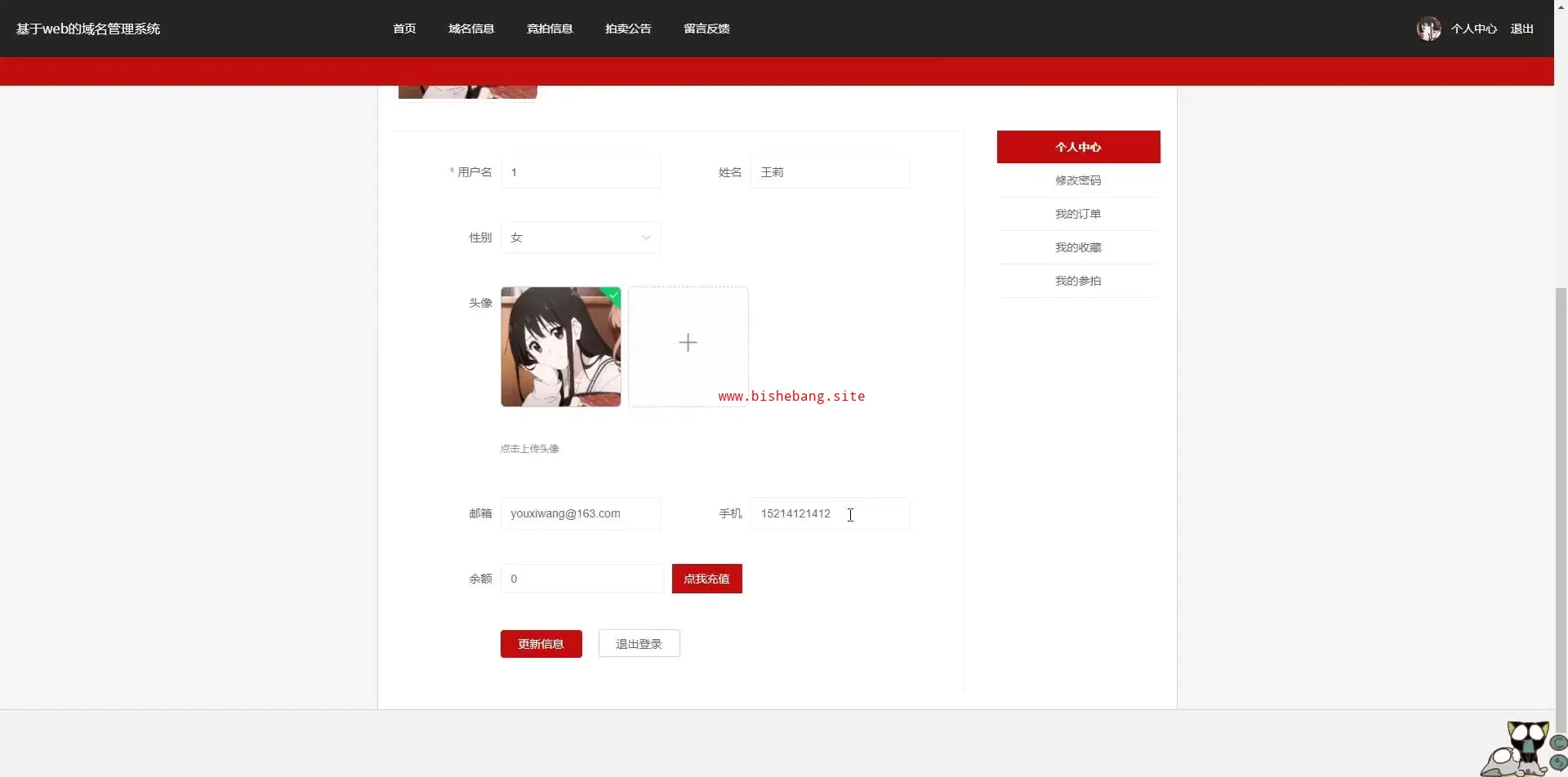Screen dimensions: 1568x777
Task: Click the user avatar icon in navbar
Action: [x=1428, y=29]
